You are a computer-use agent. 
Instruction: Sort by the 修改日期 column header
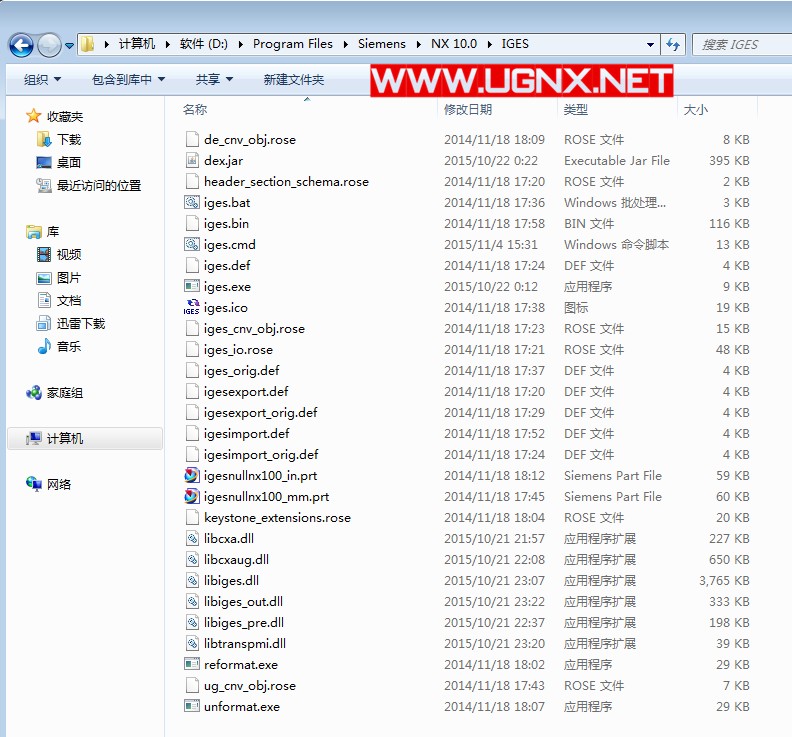(x=468, y=110)
